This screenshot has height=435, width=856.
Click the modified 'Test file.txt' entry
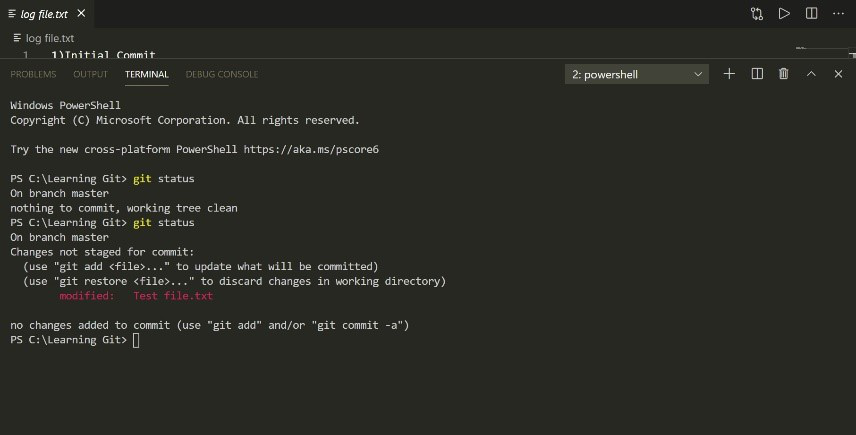tap(172, 296)
